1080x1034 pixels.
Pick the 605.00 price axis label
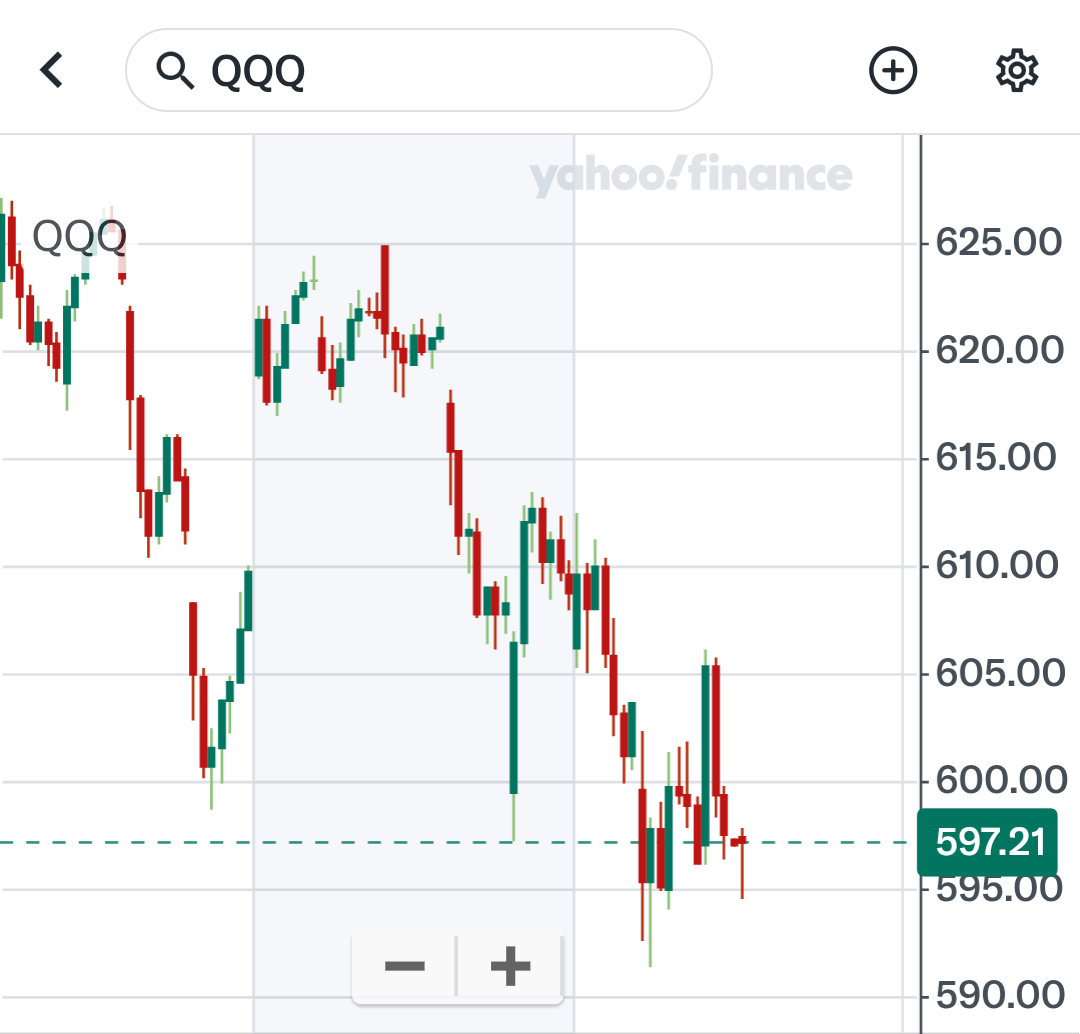(x=996, y=673)
